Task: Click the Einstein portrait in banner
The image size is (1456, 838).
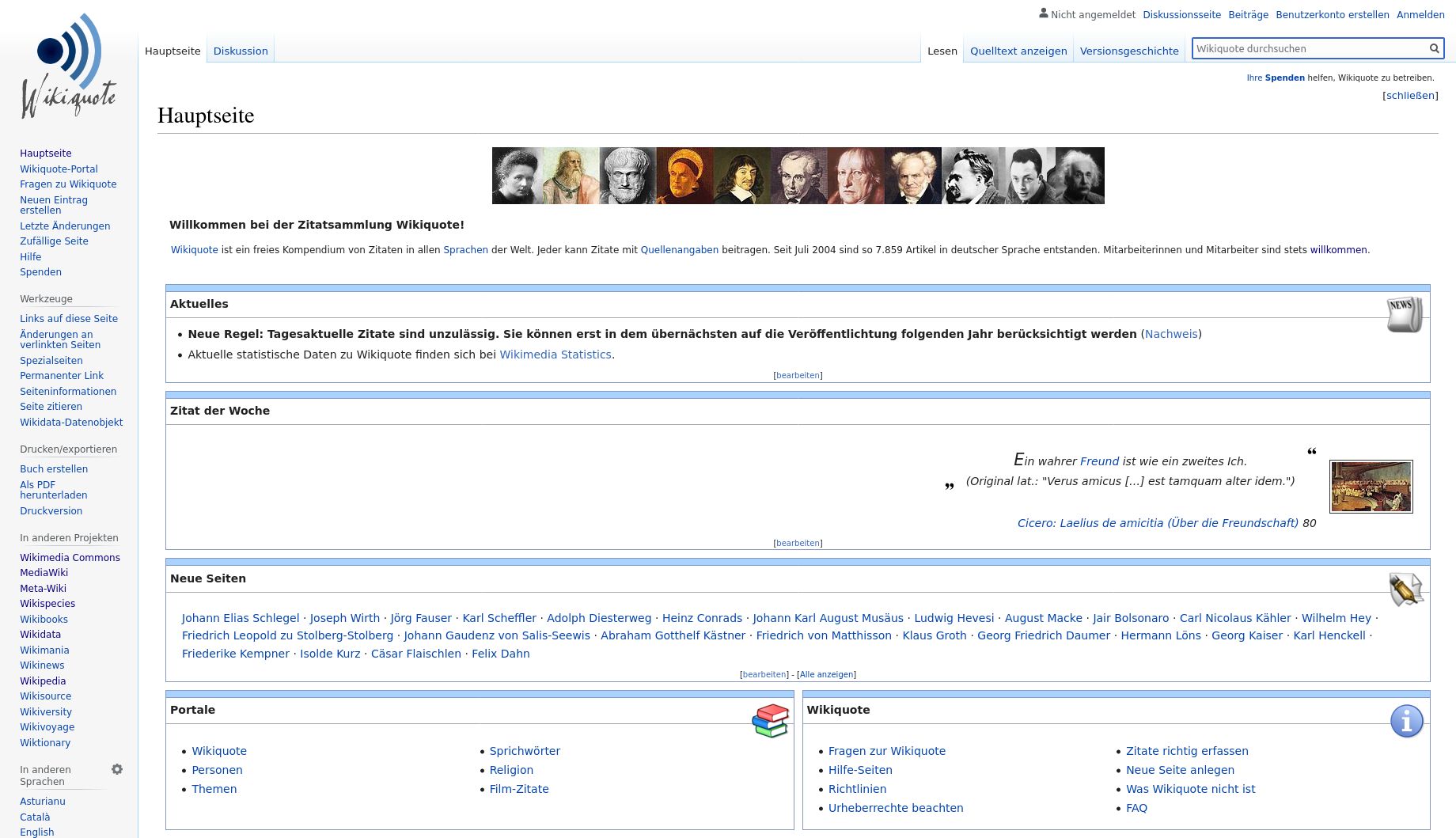Action: [x=1080, y=176]
